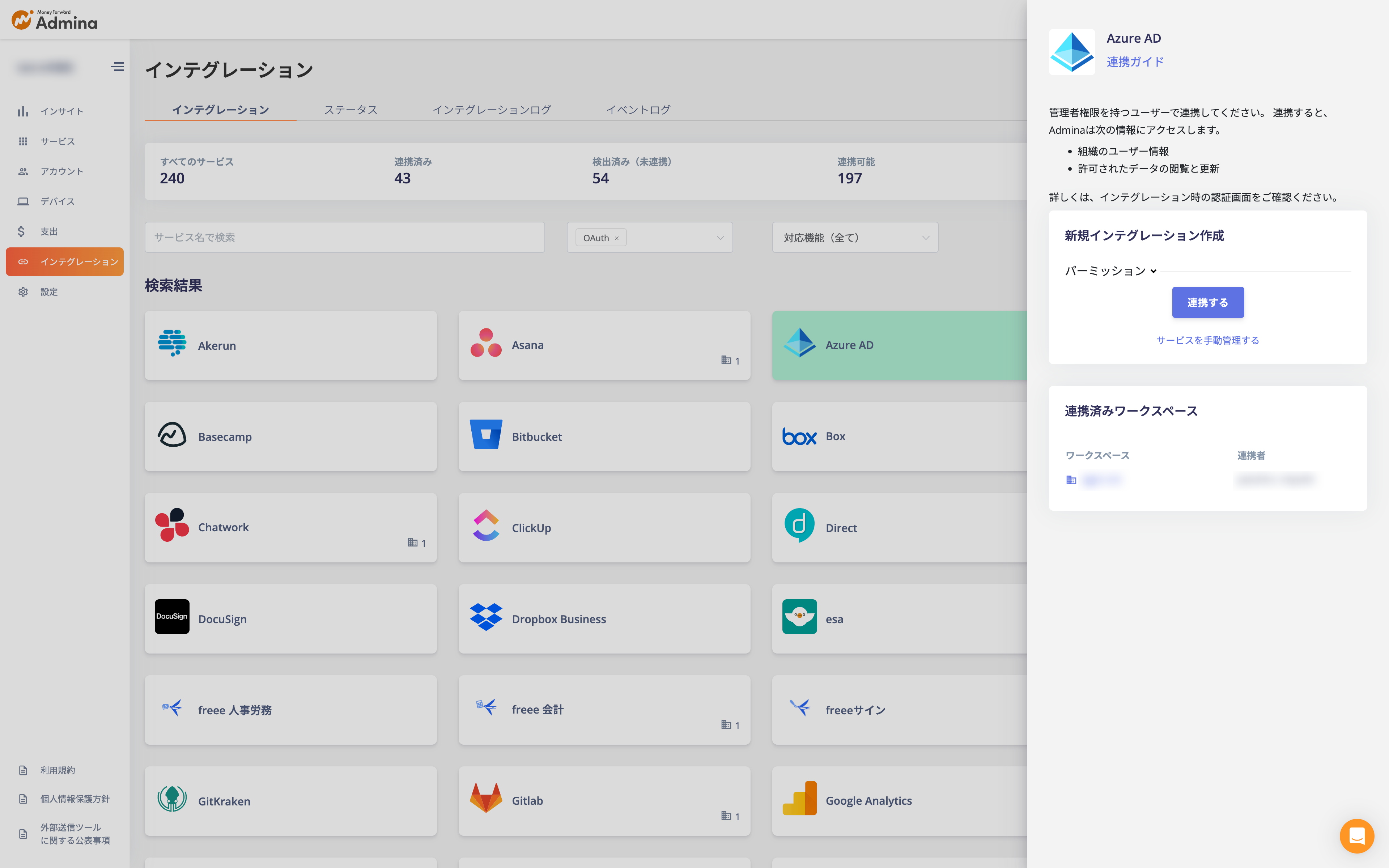Click the freee 人事労務 logo icon
The height and width of the screenshot is (868, 1389).
[171, 708]
